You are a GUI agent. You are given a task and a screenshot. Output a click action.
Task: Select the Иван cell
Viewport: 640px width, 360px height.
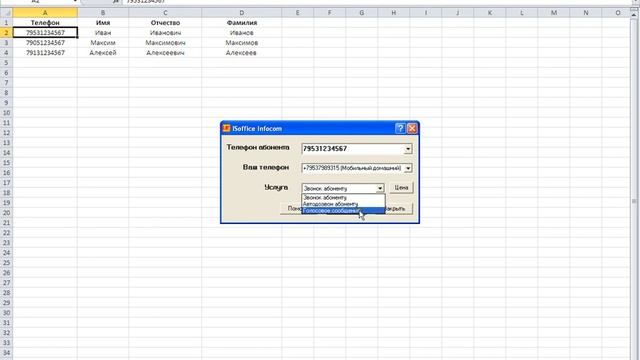click(x=103, y=32)
